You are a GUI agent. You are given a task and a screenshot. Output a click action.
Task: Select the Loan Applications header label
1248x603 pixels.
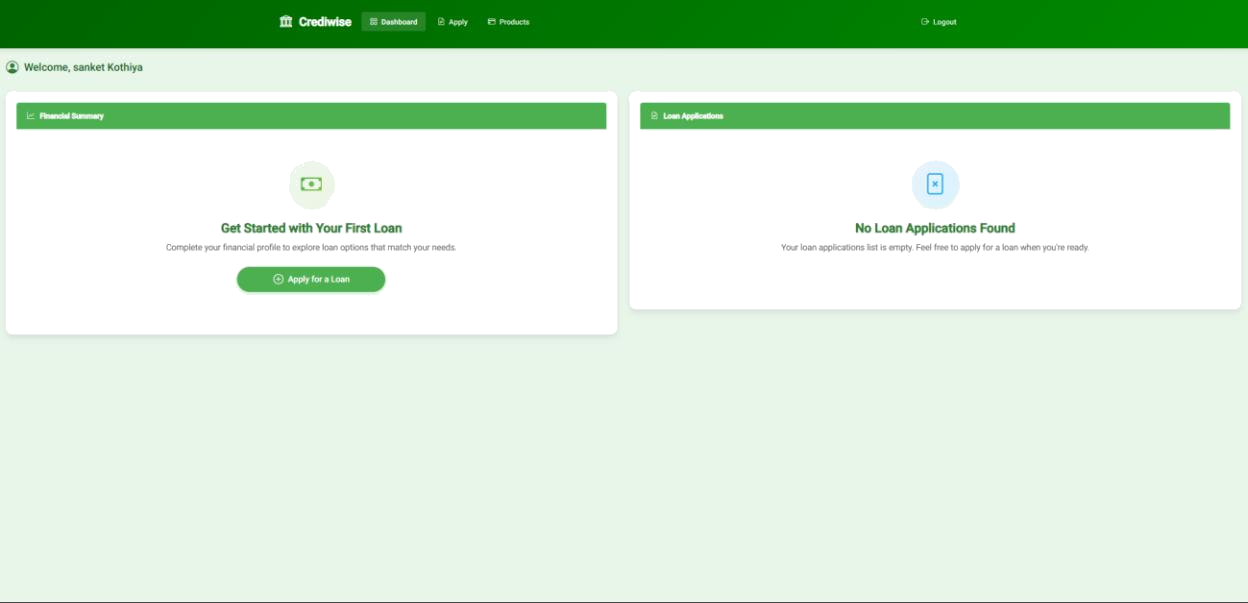693,116
